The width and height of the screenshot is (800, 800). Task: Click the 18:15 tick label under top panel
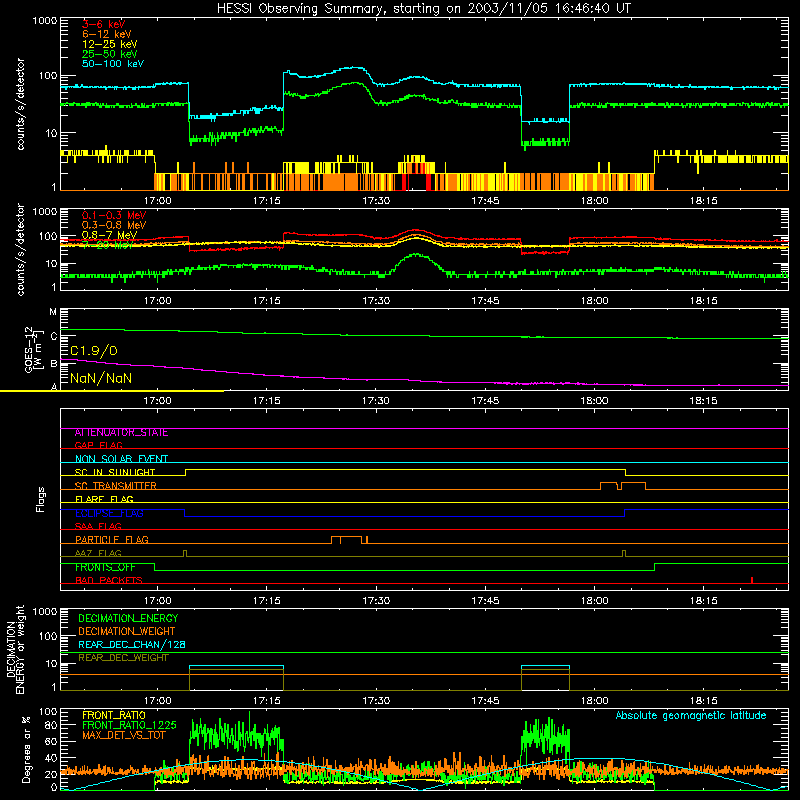[704, 201]
